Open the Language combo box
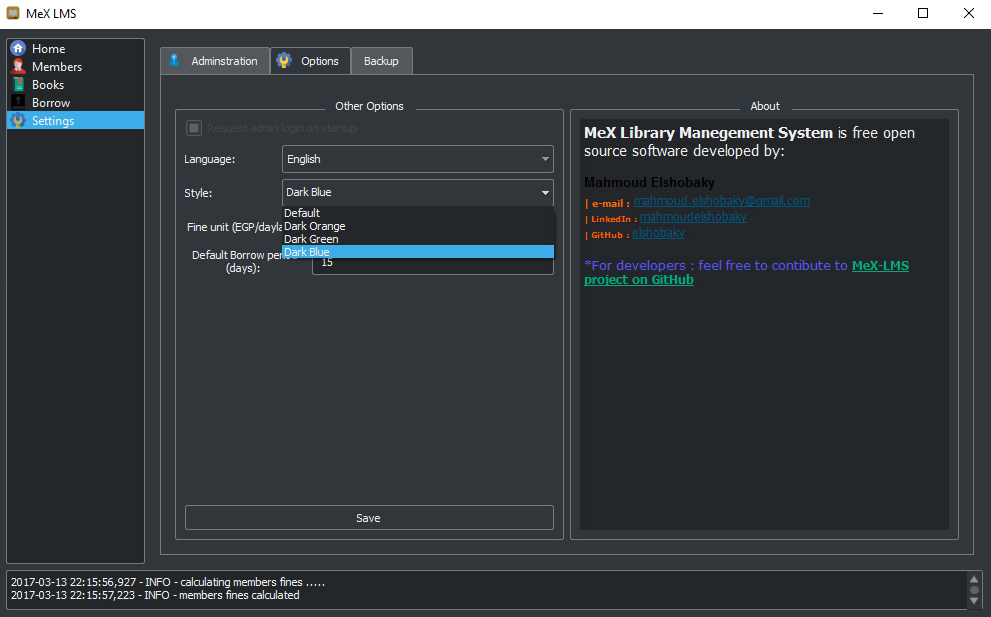991x617 pixels. [417, 159]
